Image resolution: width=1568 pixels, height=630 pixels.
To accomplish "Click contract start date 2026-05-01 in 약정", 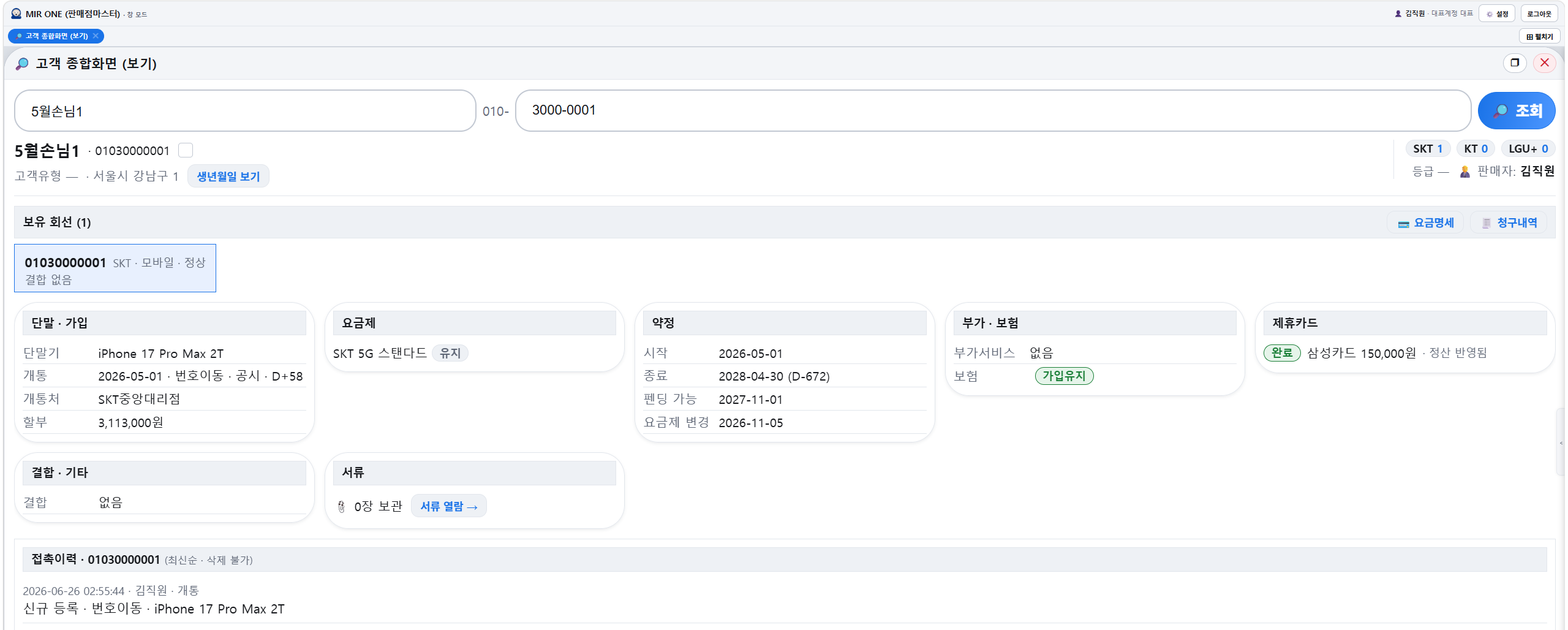I will [751, 354].
